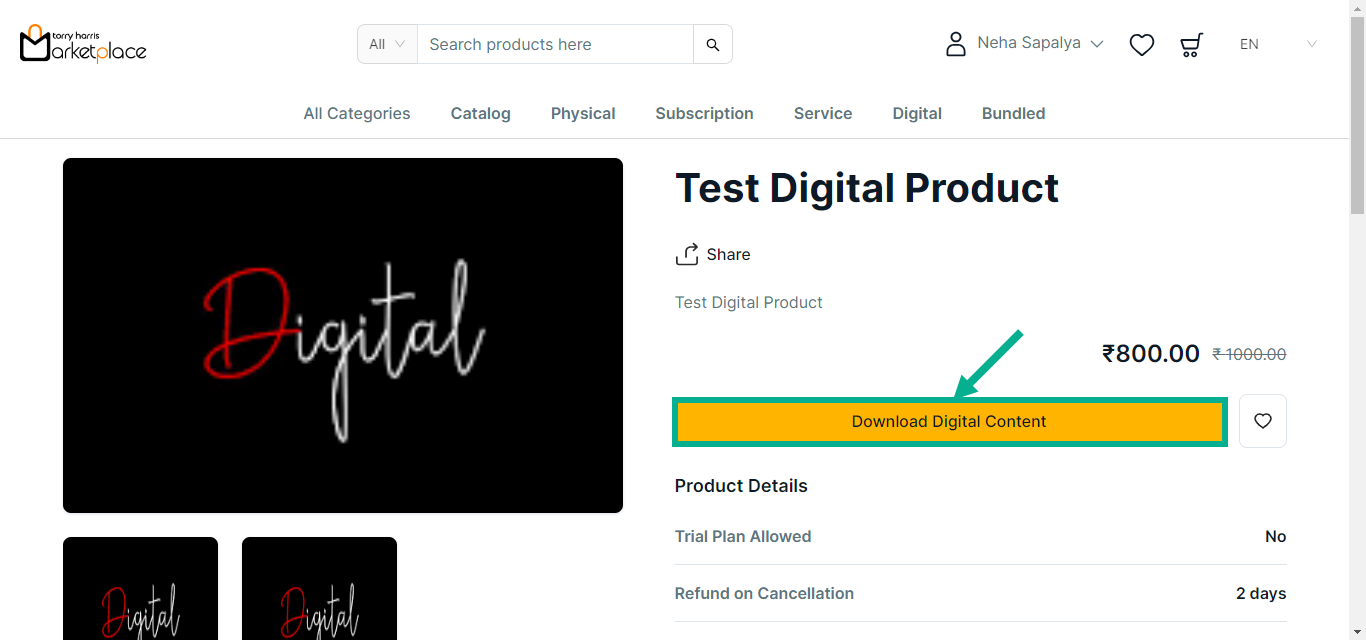The height and width of the screenshot is (640, 1366).
Task: Expand the All search category dropdown
Action: pyautogui.click(x=387, y=44)
